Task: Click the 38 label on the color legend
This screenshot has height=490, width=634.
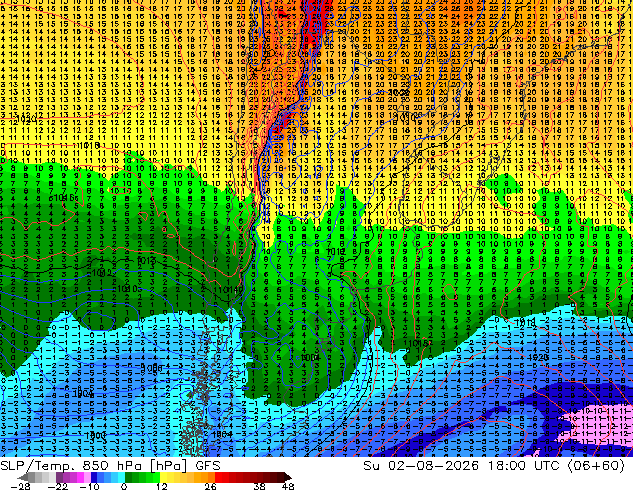Action: point(259,486)
